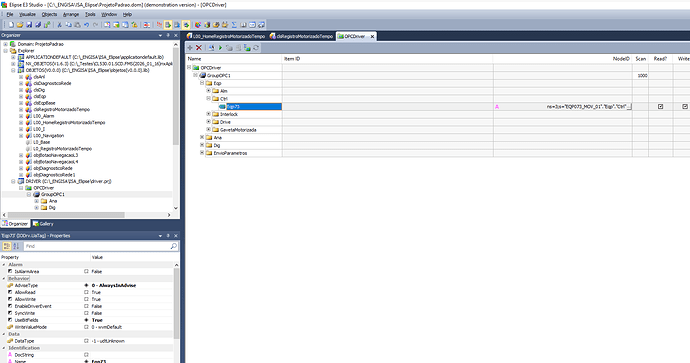Click plus add icon in driver toolbar
Viewport: 690px width, 363px height.
pyautogui.click(x=190, y=48)
